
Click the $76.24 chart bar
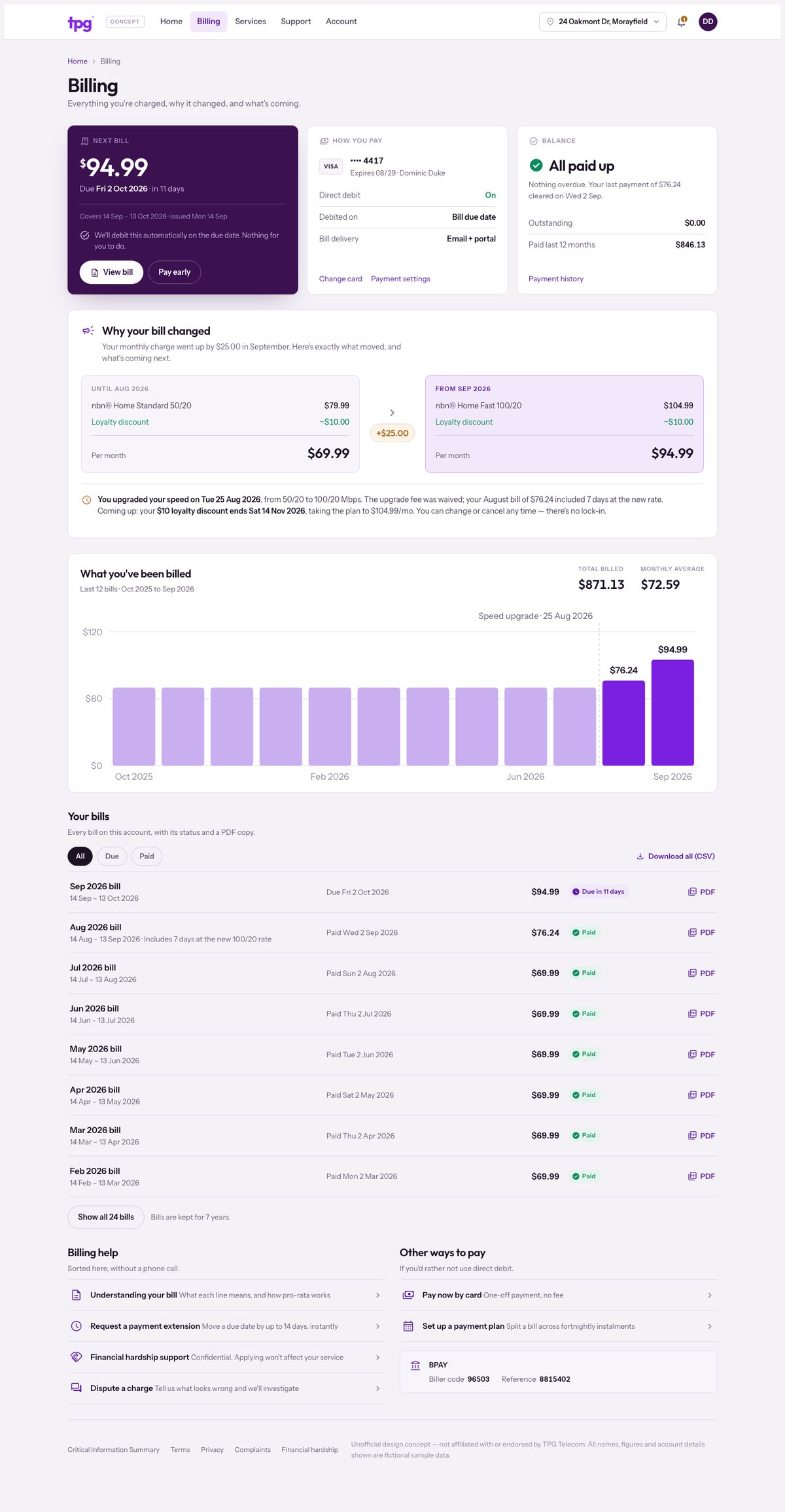tap(623, 723)
